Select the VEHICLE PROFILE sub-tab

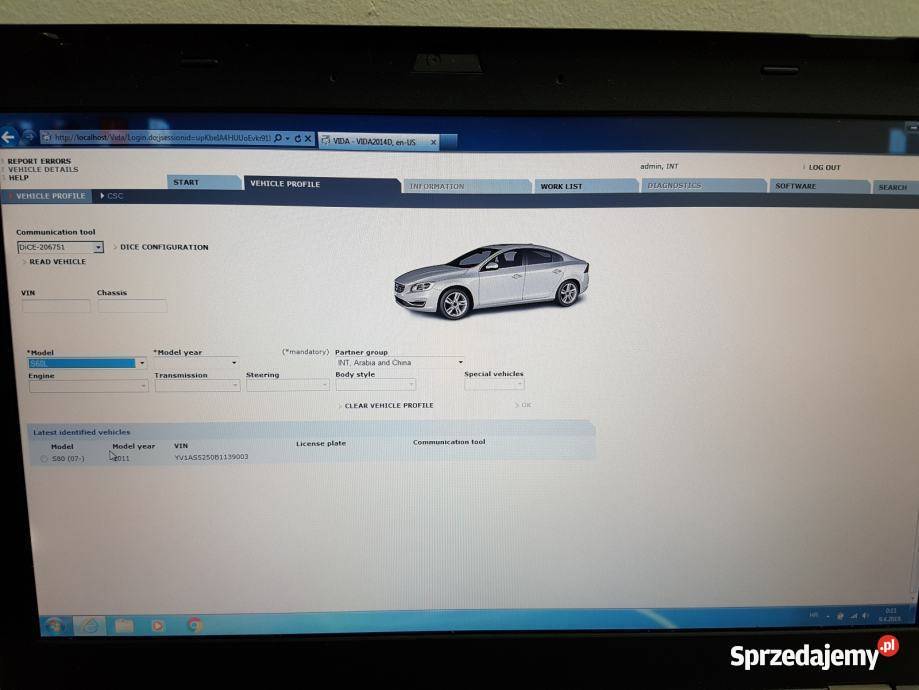click(x=47, y=196)
